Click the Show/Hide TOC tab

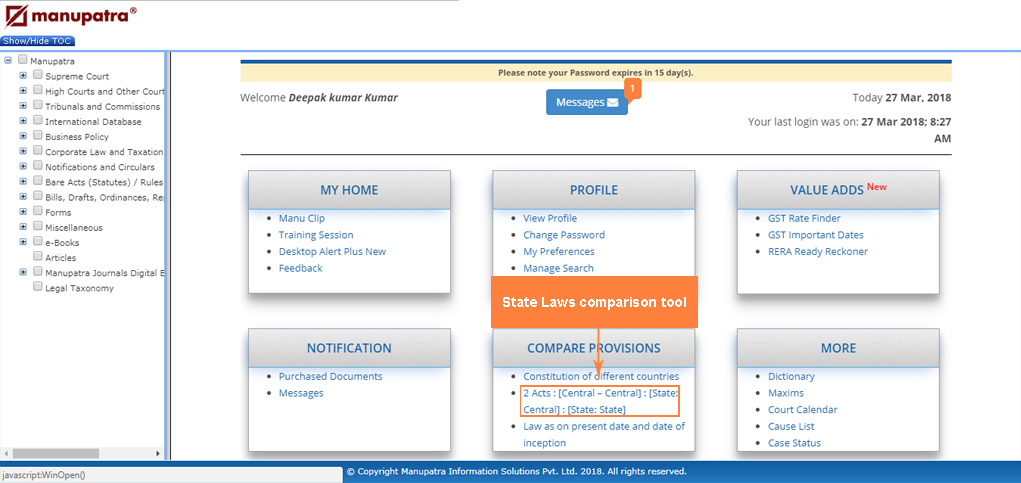[38, 41]
